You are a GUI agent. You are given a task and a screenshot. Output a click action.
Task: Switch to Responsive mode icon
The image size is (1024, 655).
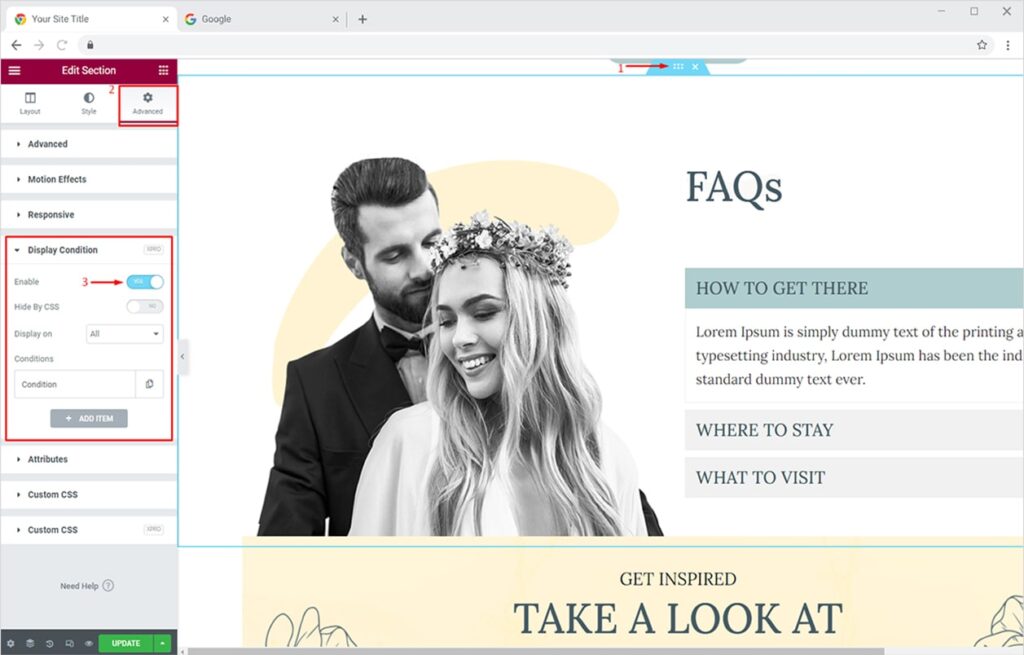(x=69, y=643)
